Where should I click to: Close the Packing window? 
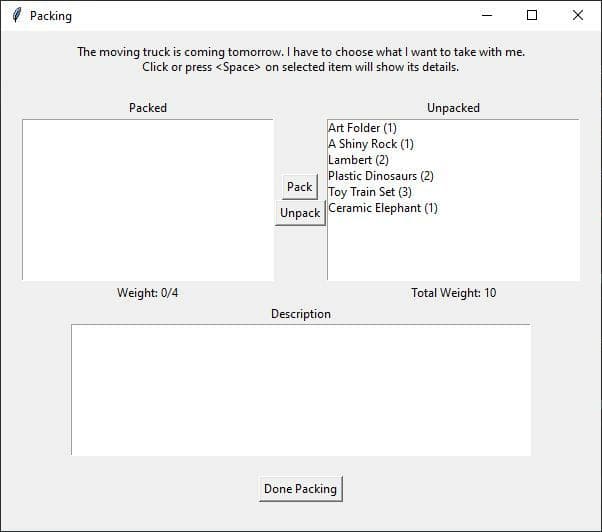pyautogui.click(x=577, y=15)
